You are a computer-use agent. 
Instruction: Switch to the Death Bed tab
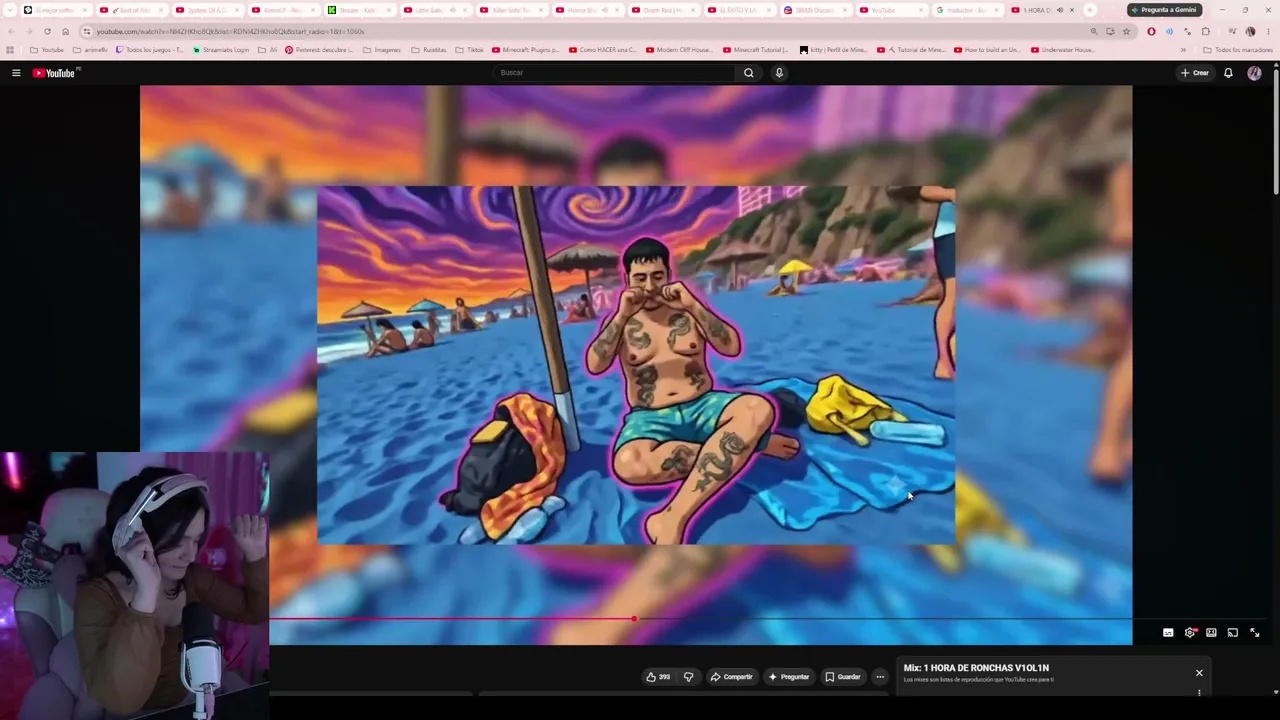click(x=663, y=10)
